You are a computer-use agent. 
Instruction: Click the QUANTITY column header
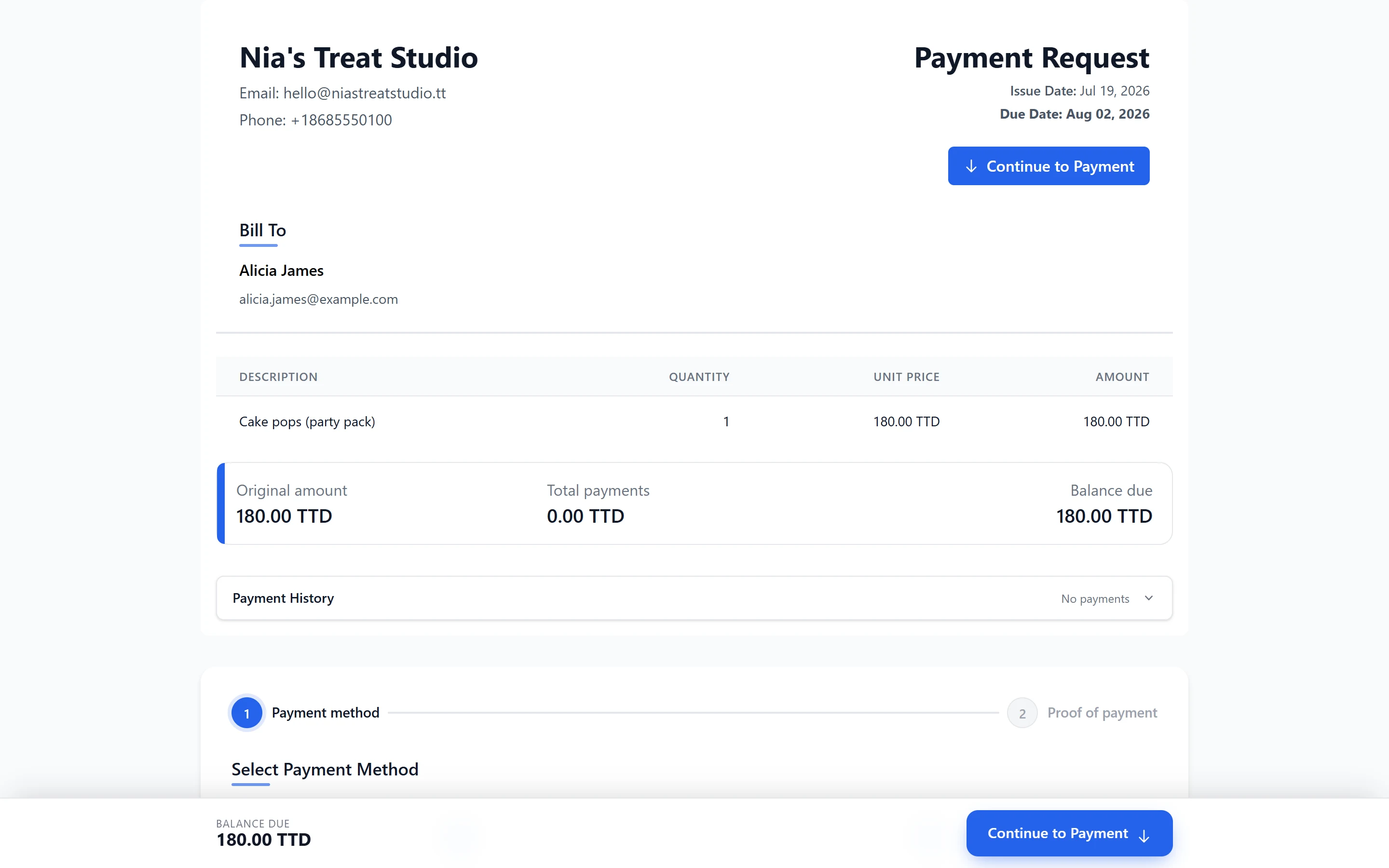[699, 377]
